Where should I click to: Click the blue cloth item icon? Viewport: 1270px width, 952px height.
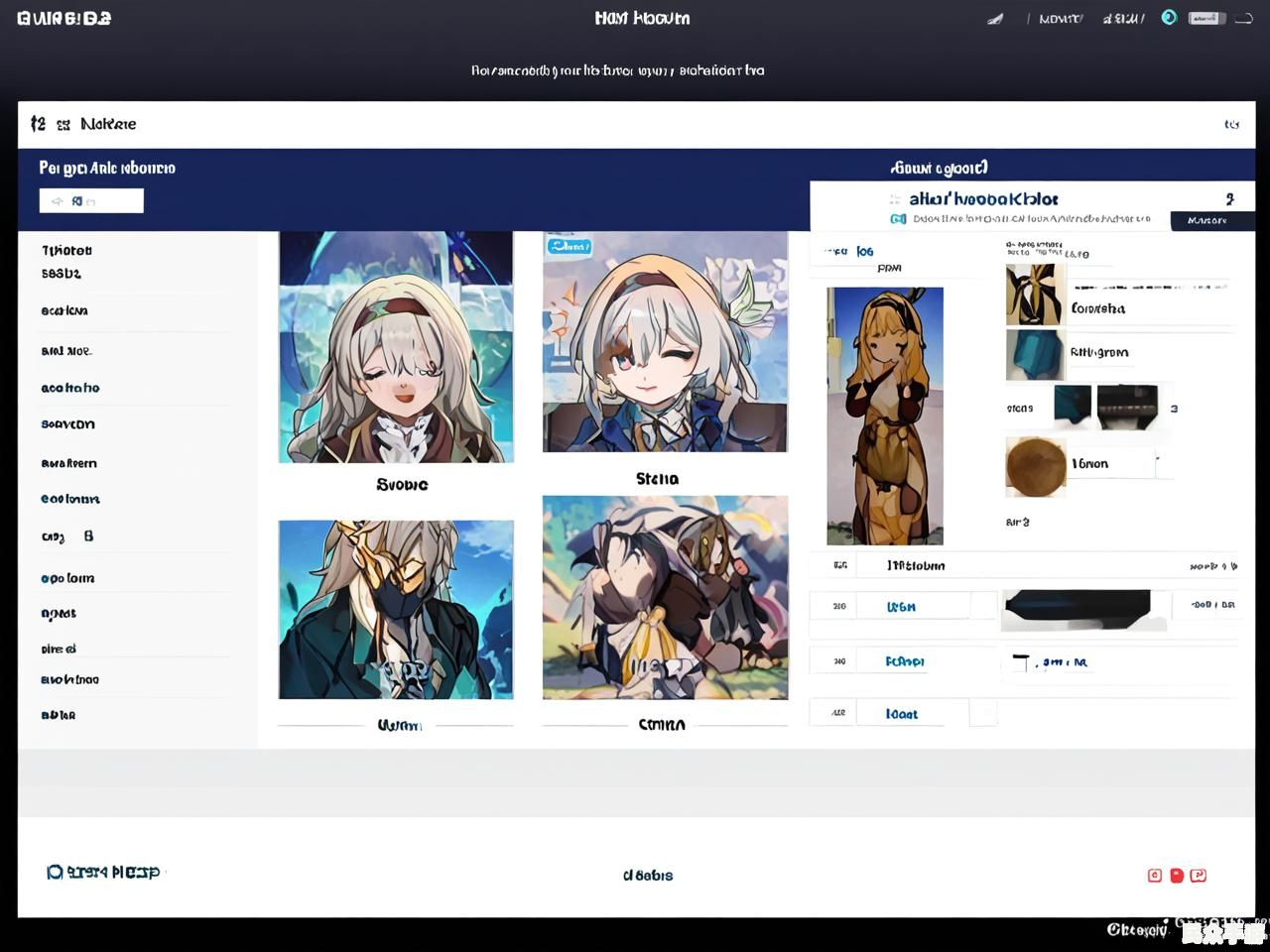pos(1034,355)
